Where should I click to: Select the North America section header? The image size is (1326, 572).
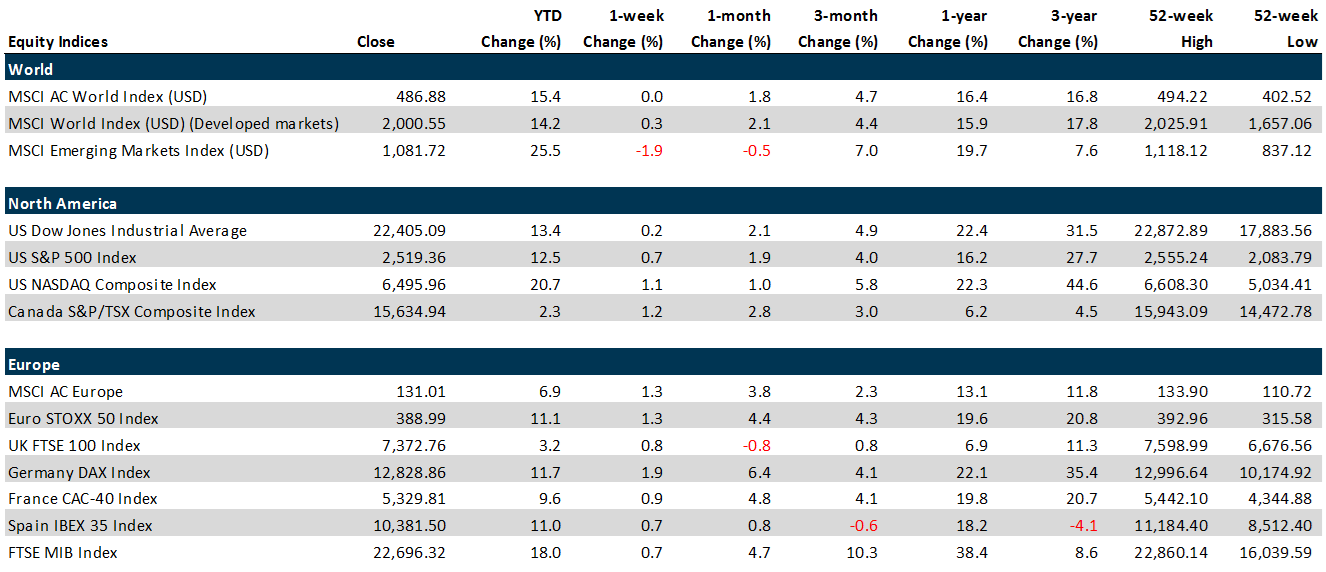(x=662, y=204)
